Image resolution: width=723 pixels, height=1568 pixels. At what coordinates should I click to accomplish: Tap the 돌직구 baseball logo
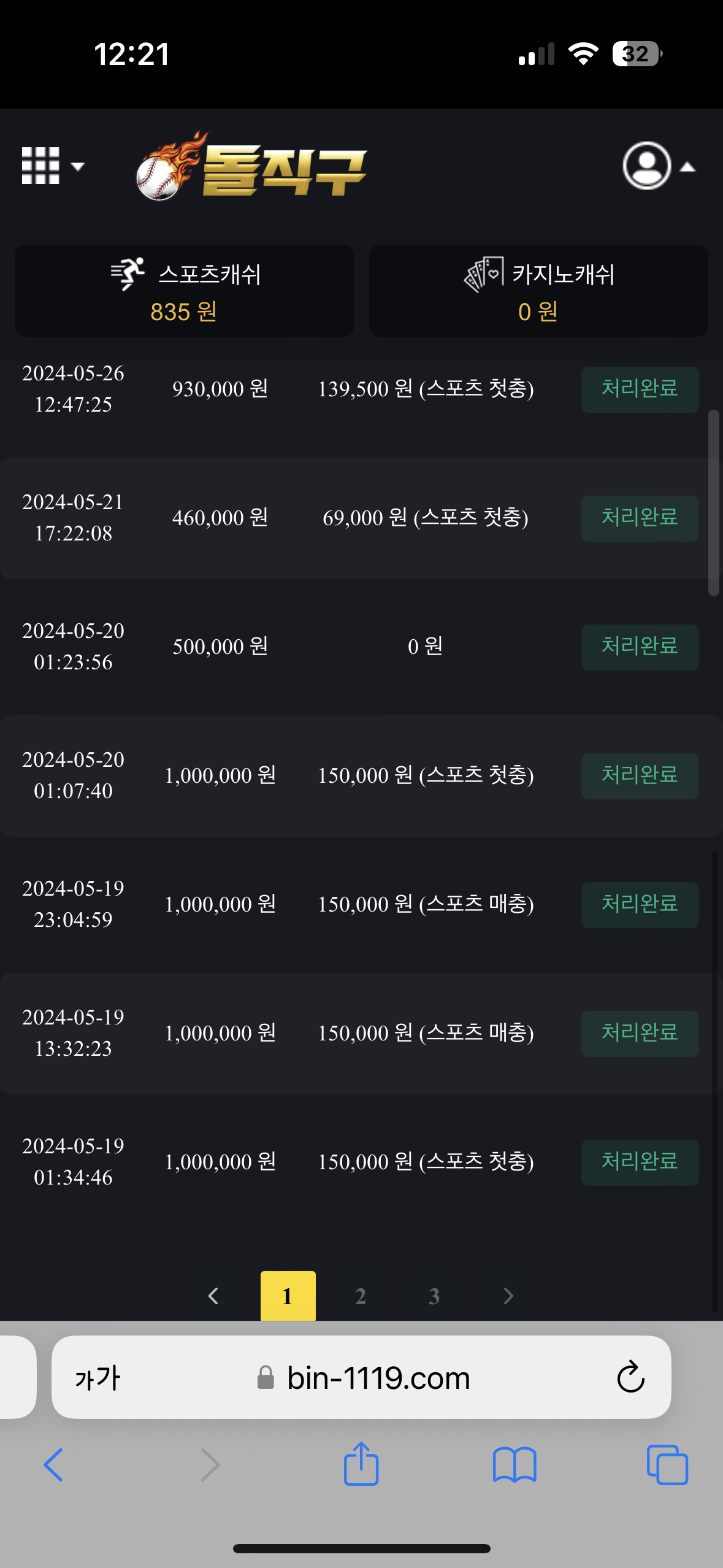(251, 167)
